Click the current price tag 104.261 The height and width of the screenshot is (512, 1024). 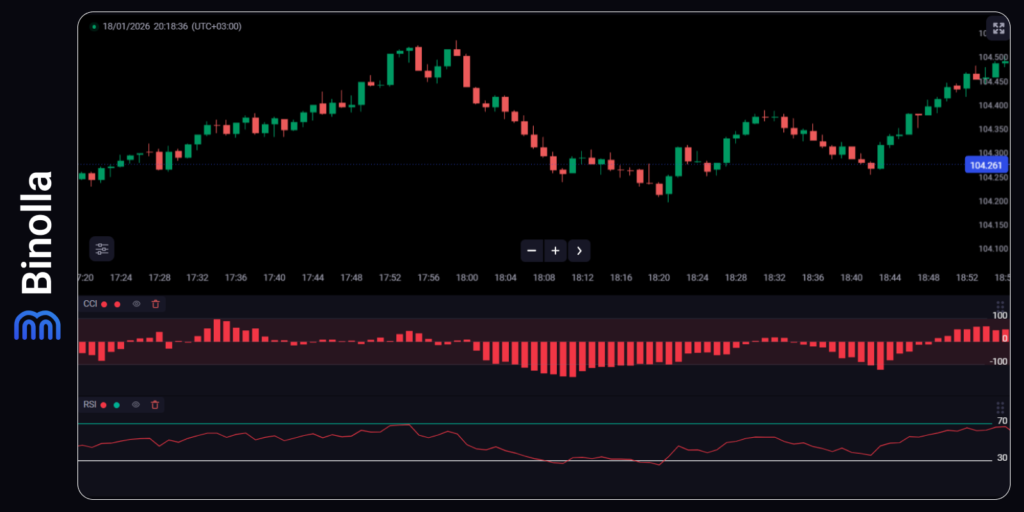tap(985, 165)
